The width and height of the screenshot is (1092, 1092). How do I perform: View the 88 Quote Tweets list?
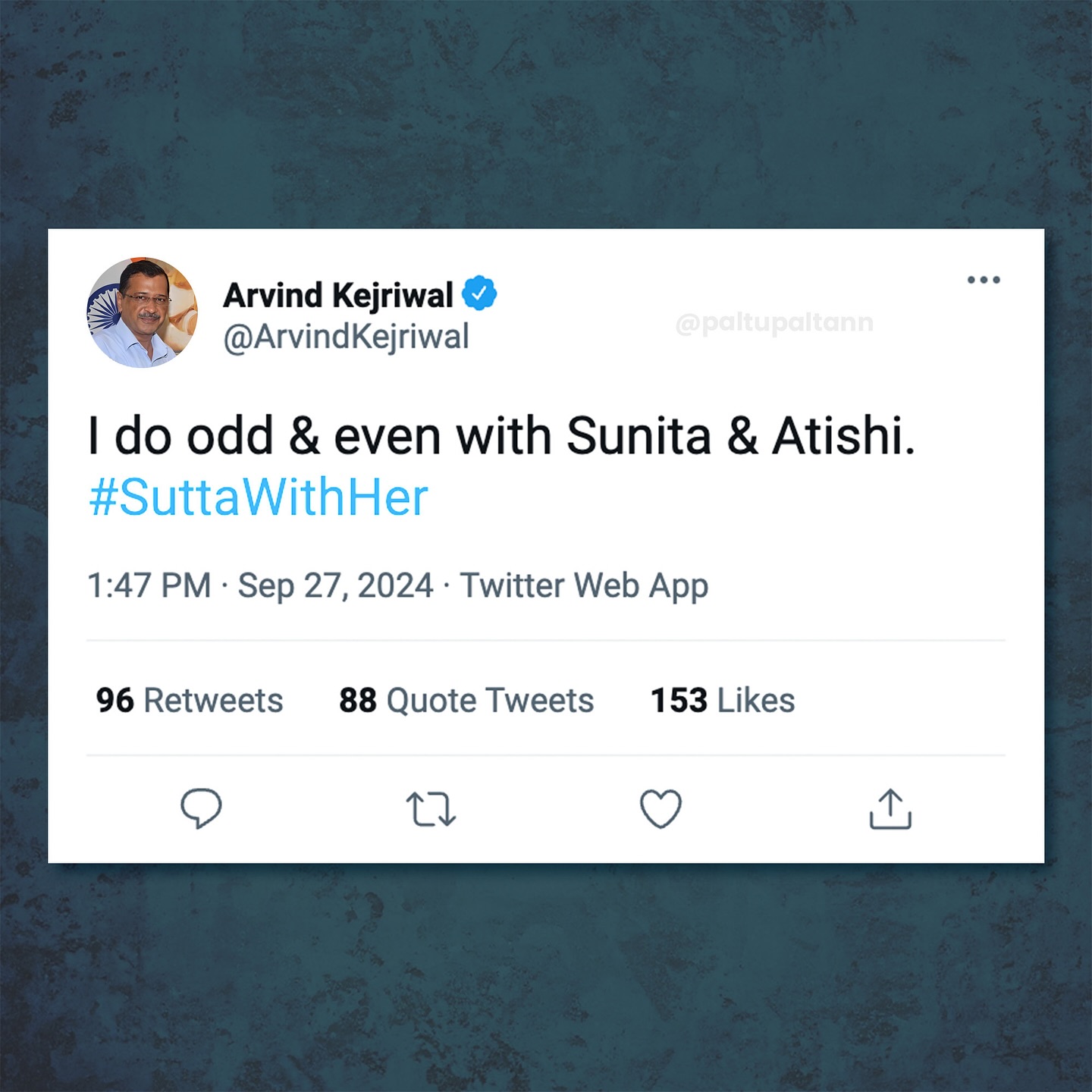tap(466, 700)
